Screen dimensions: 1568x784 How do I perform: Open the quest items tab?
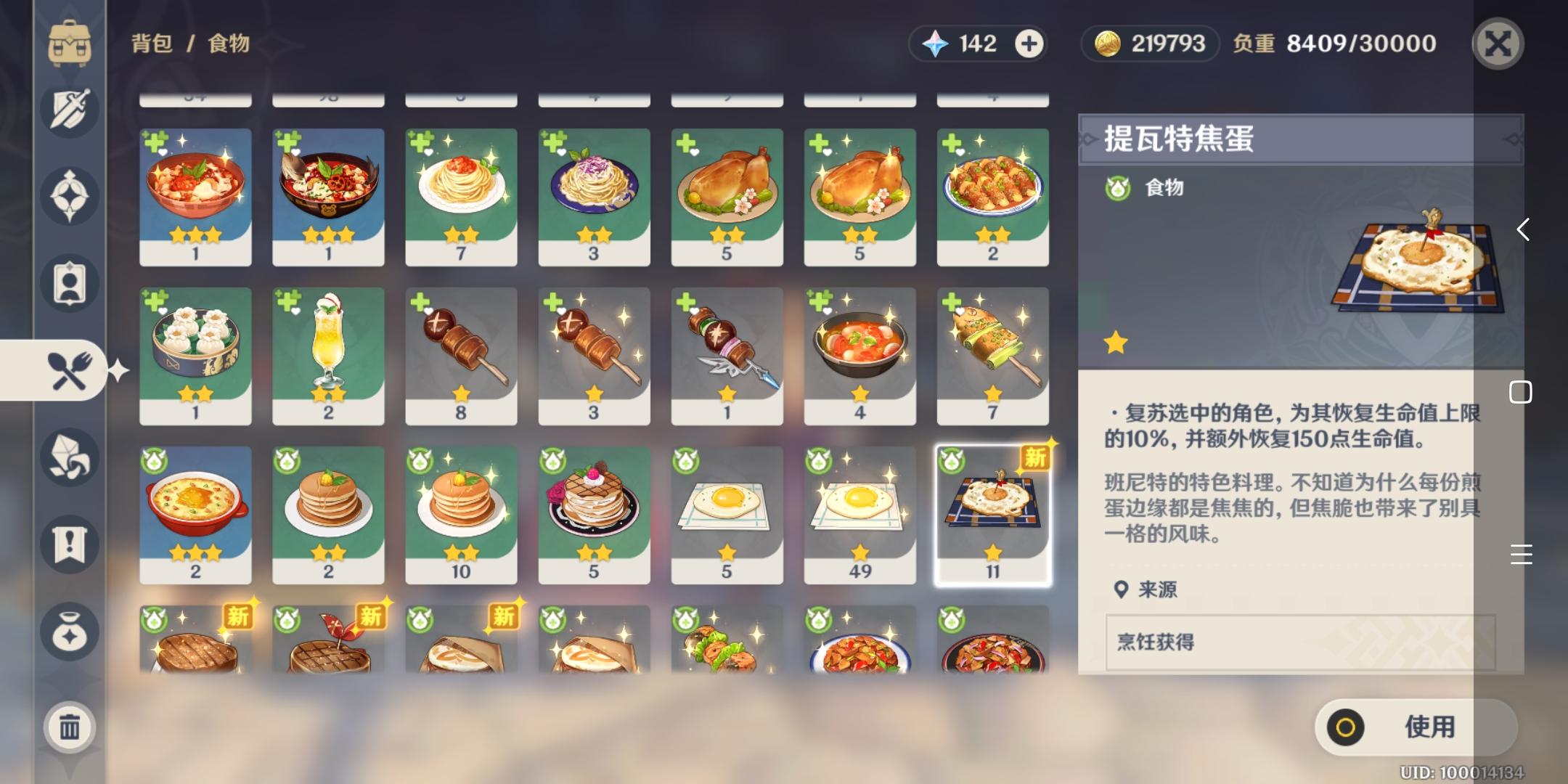(70, 544)
